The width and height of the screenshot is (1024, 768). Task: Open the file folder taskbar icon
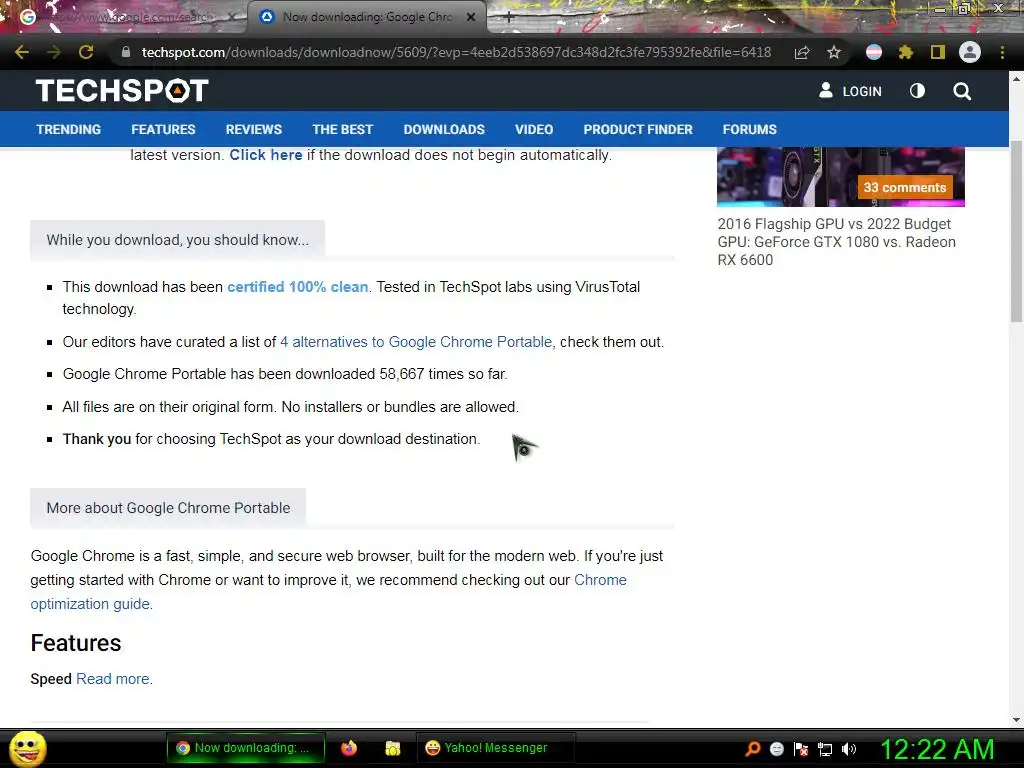click(392, 748)
